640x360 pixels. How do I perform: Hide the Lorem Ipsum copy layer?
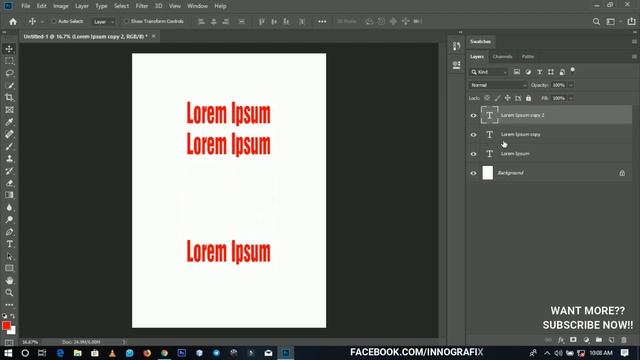(x=473, y=135)
